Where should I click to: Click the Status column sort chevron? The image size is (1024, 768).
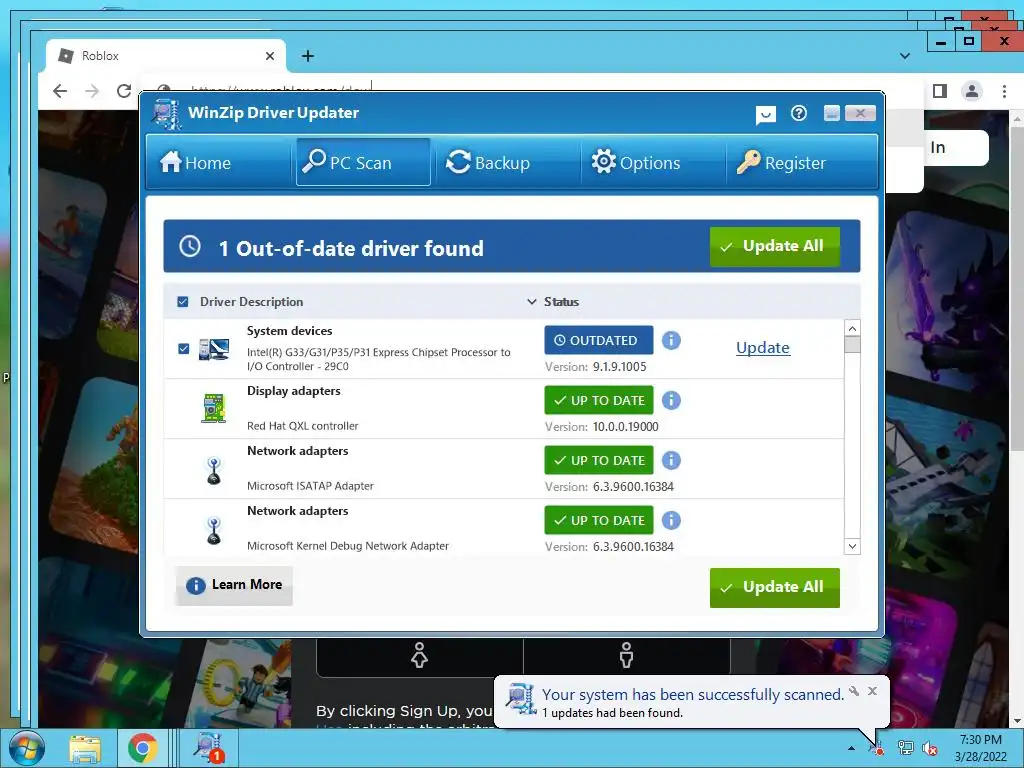click(532, 302)
